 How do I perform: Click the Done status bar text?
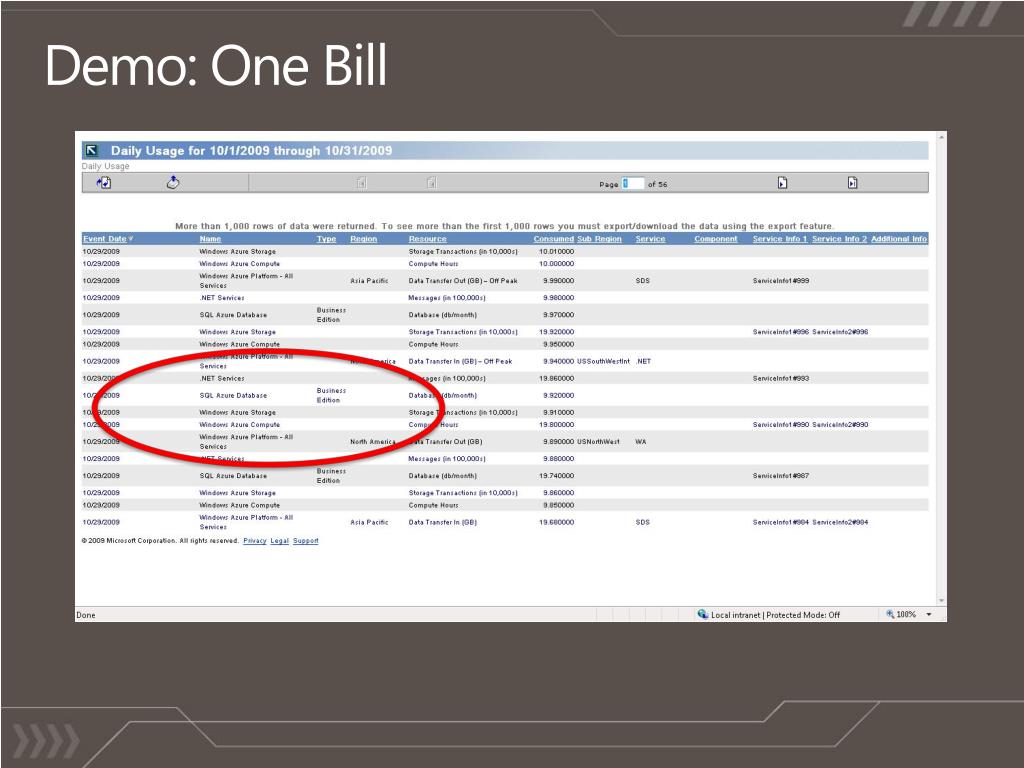[86, 615]
